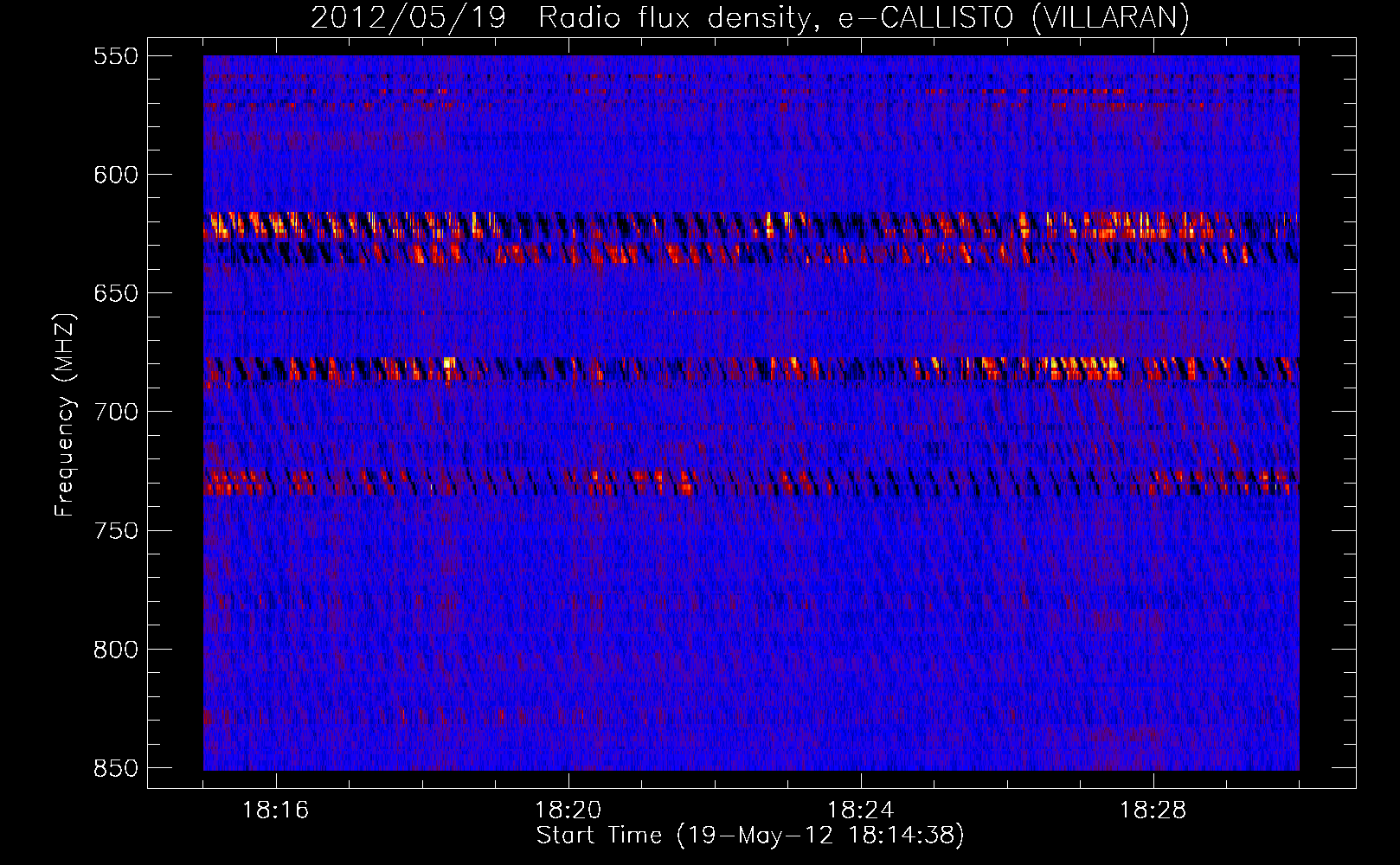This screenshot has height=865, width=1400.
Task: Select the 750 frequency tick label
Action: [x=116, y=530]
